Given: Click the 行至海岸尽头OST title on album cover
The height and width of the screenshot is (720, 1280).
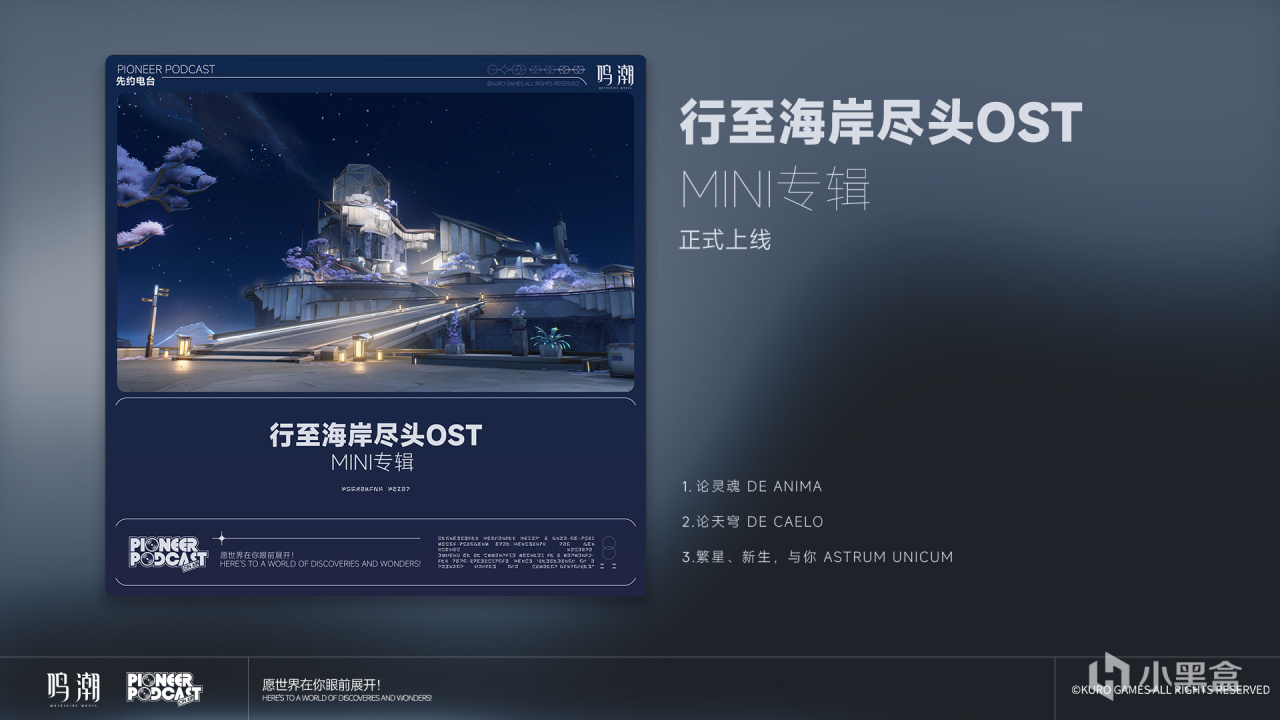Looking at the screenshot, I should click(376, 435).
